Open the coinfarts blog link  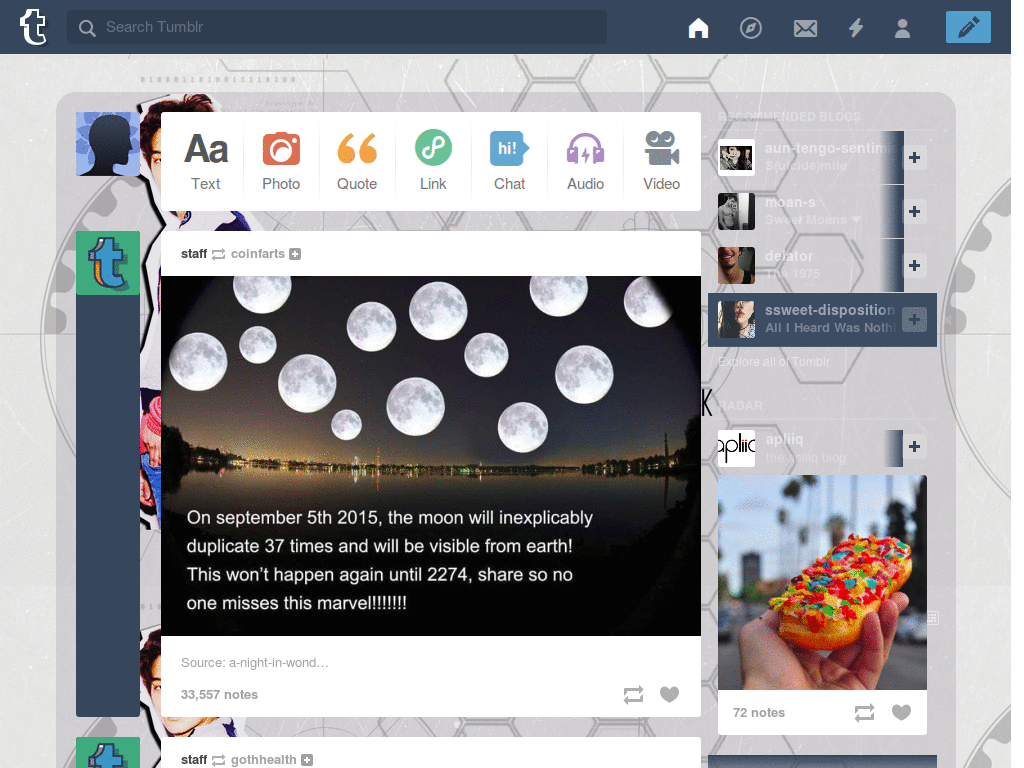[x=258, y=253]
